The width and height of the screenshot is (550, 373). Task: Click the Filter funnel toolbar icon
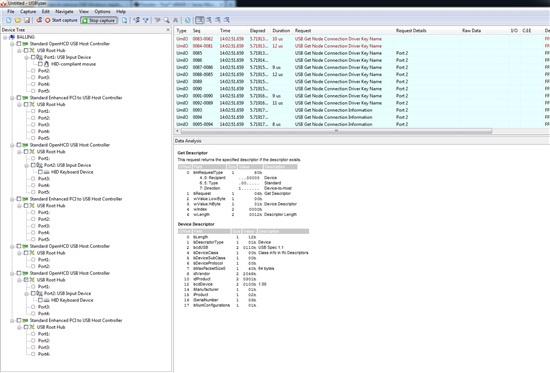146,20
